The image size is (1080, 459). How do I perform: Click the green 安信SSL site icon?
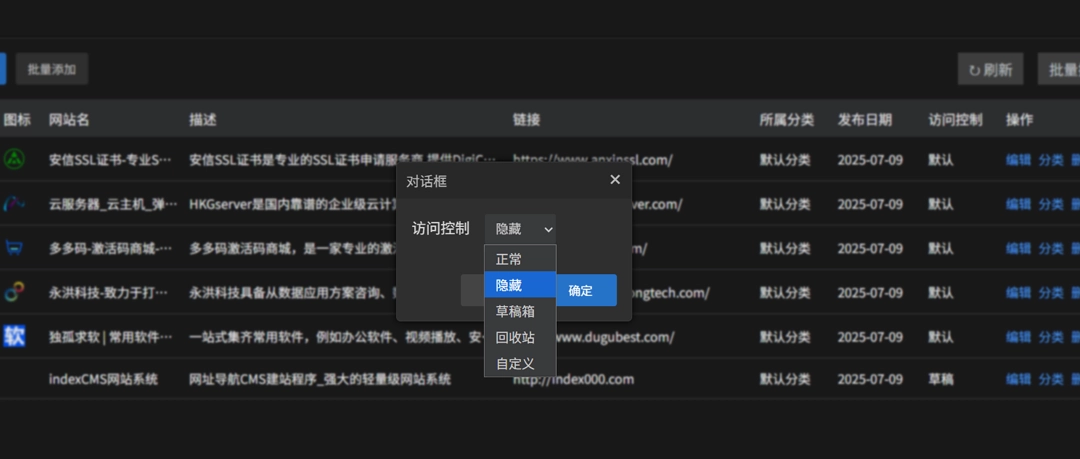pyautogui.click(x=14, y=159)
